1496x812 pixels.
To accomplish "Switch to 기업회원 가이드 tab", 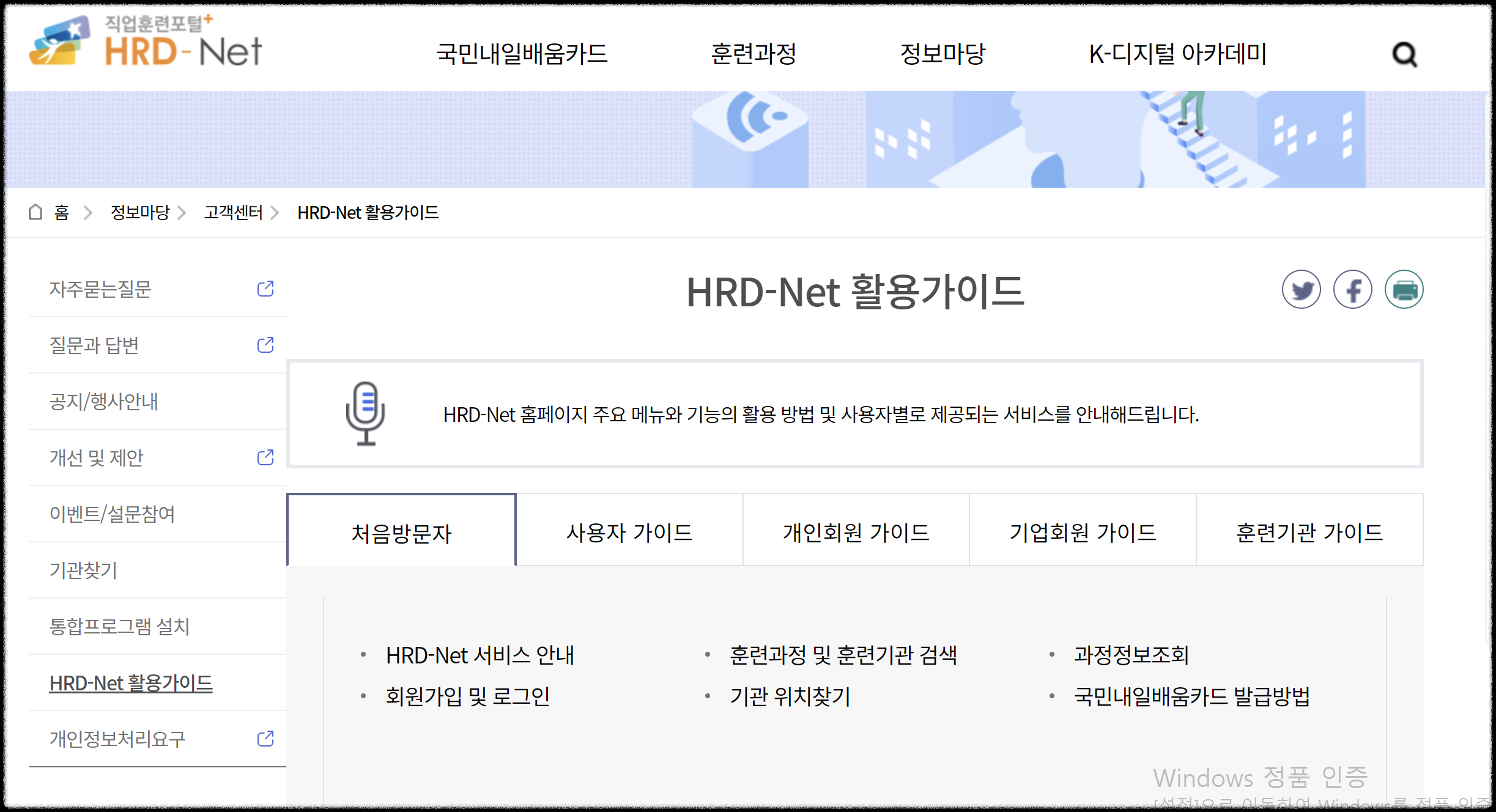I will pos(1083,530).
